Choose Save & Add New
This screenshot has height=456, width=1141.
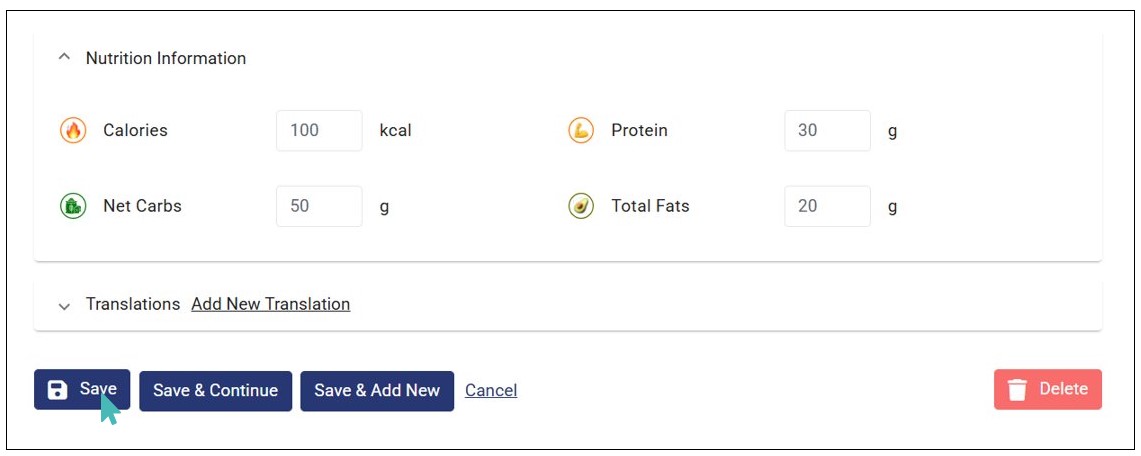(377, 390)
